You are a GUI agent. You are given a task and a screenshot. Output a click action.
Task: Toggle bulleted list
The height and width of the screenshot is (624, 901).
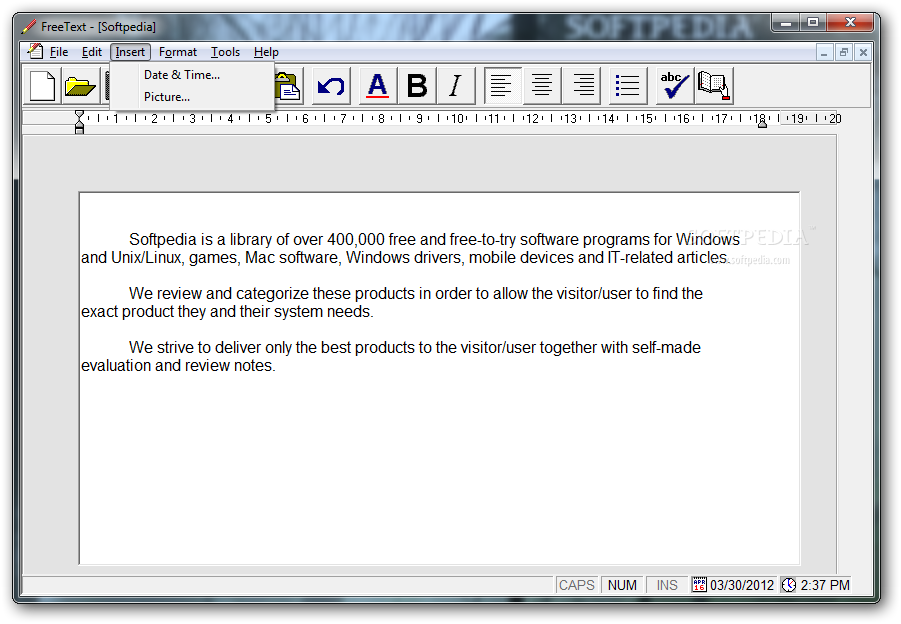coord(628,86)
